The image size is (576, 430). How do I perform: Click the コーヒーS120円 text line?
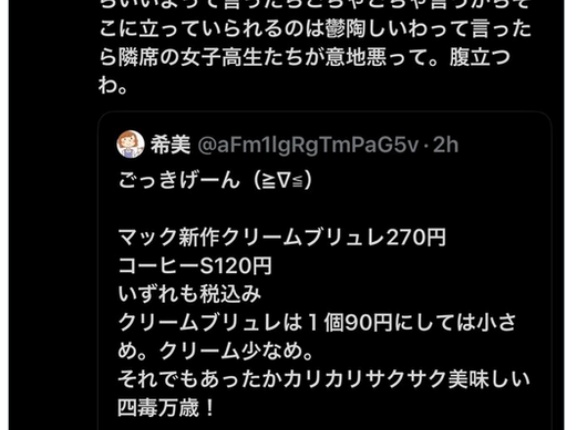pos(195,266)
